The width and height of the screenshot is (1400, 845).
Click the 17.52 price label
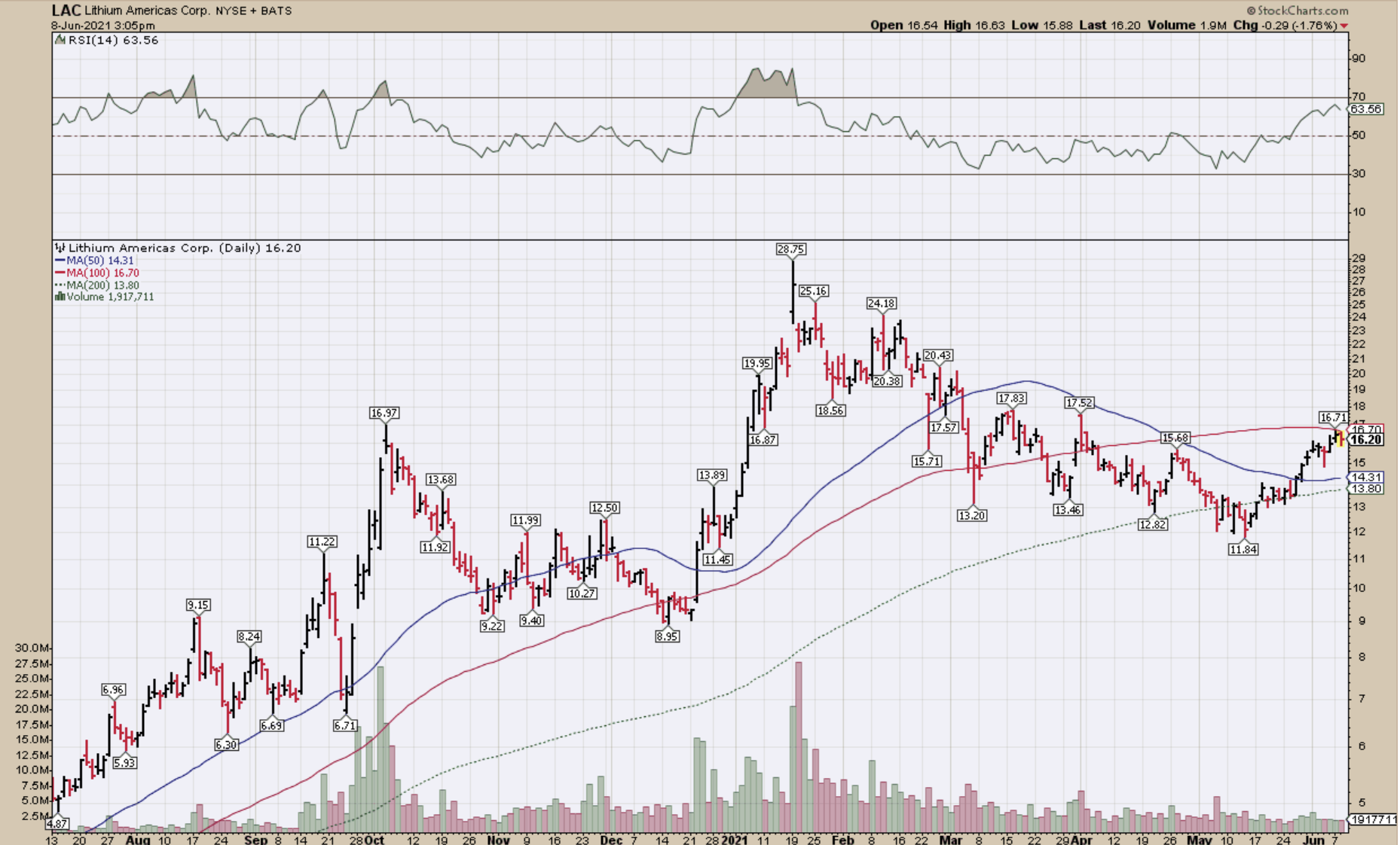click(1079, 403)
